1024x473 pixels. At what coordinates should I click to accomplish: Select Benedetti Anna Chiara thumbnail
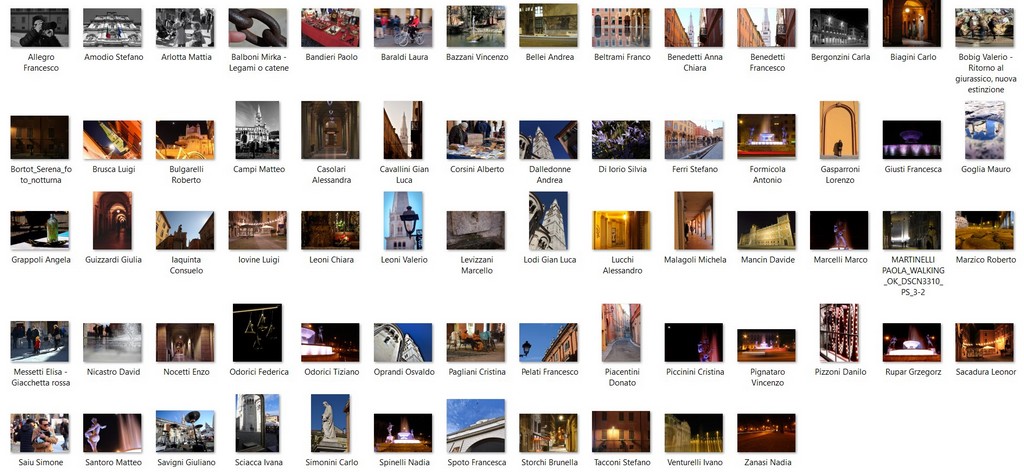694,27
